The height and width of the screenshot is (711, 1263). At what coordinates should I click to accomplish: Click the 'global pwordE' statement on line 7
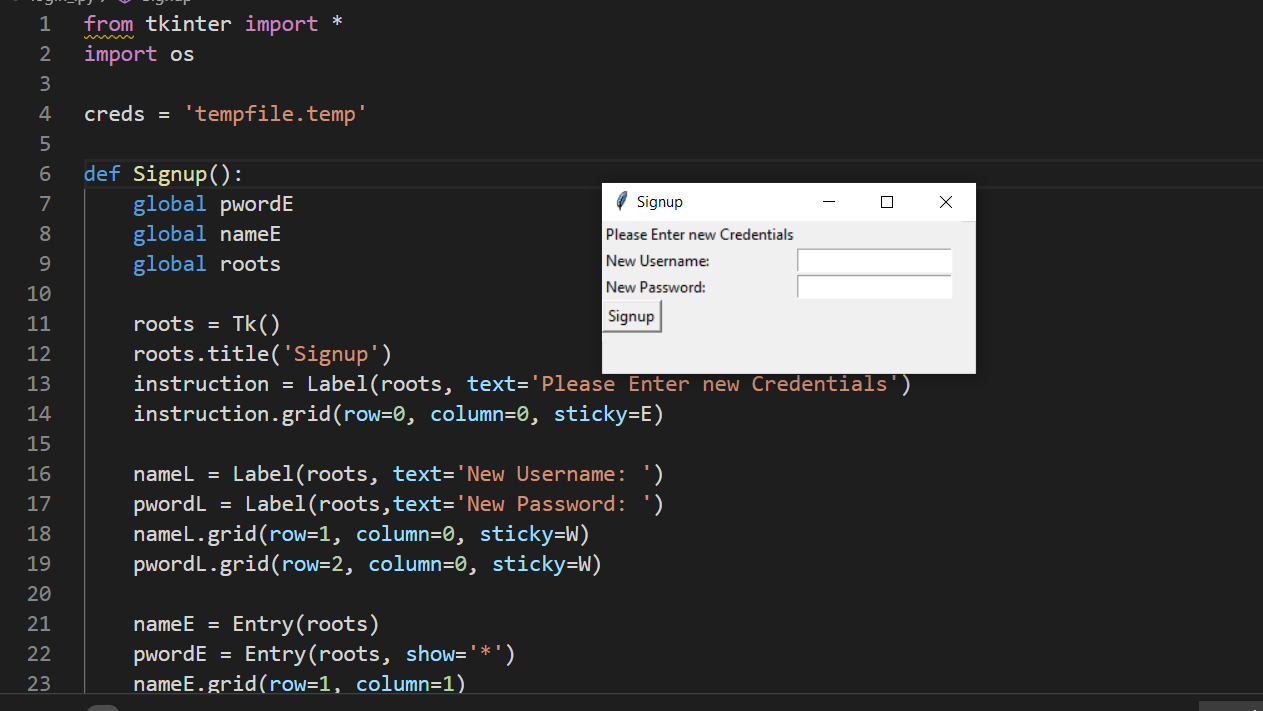click(213, 203)
